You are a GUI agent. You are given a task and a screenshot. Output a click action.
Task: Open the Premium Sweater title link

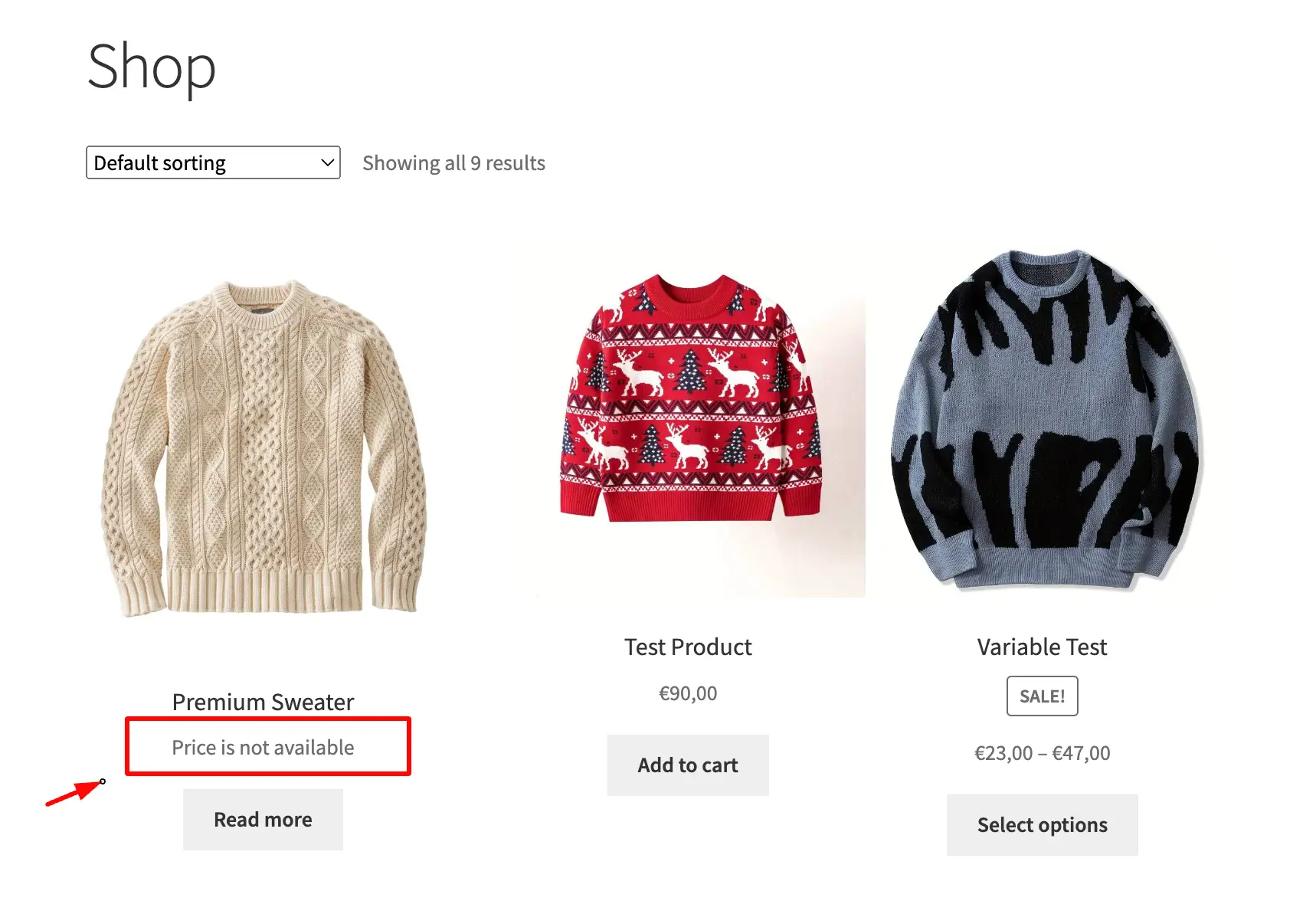[263, 702]
